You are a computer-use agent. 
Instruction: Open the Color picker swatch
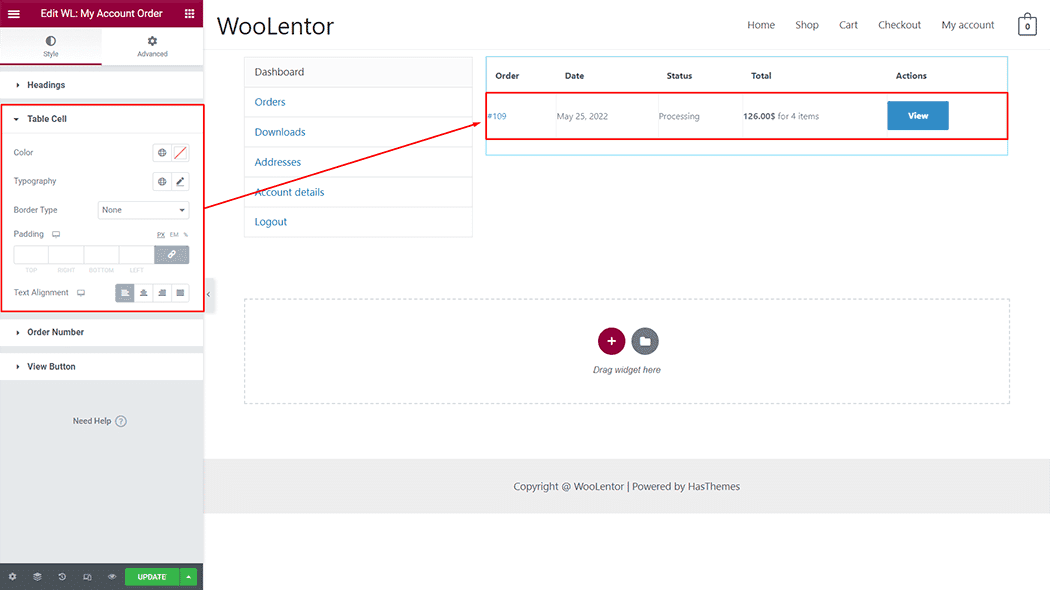point(180,153)
